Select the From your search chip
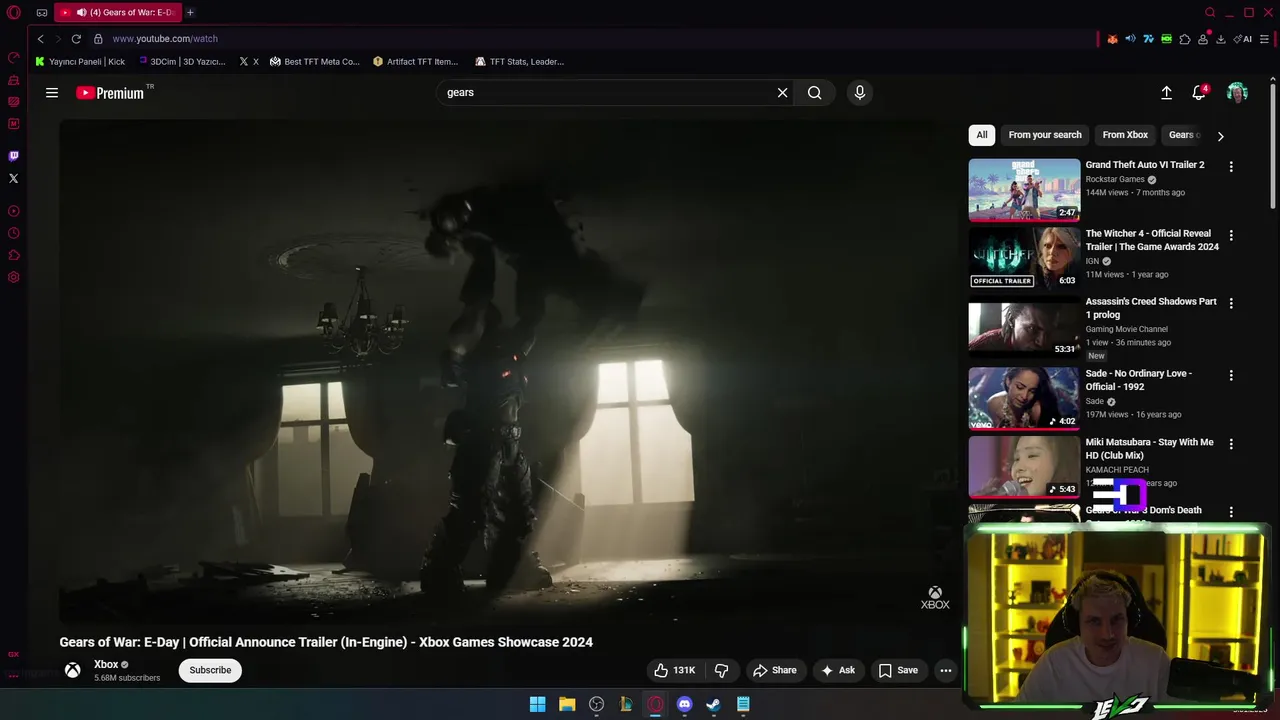Image resolution: width=1280 pixels, height=720 pixels. (x=1045, y=135)
